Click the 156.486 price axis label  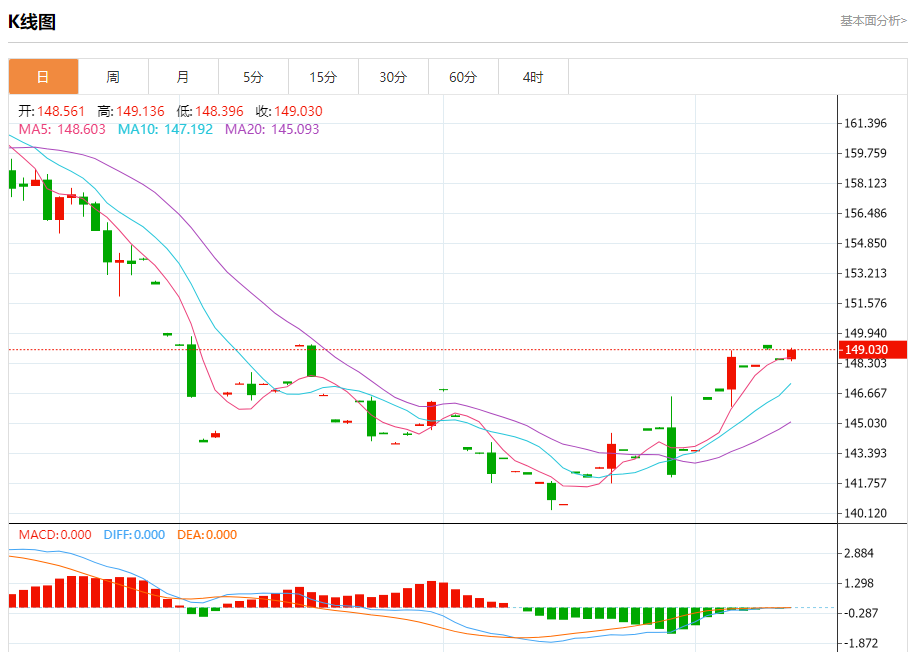(865, 213)
